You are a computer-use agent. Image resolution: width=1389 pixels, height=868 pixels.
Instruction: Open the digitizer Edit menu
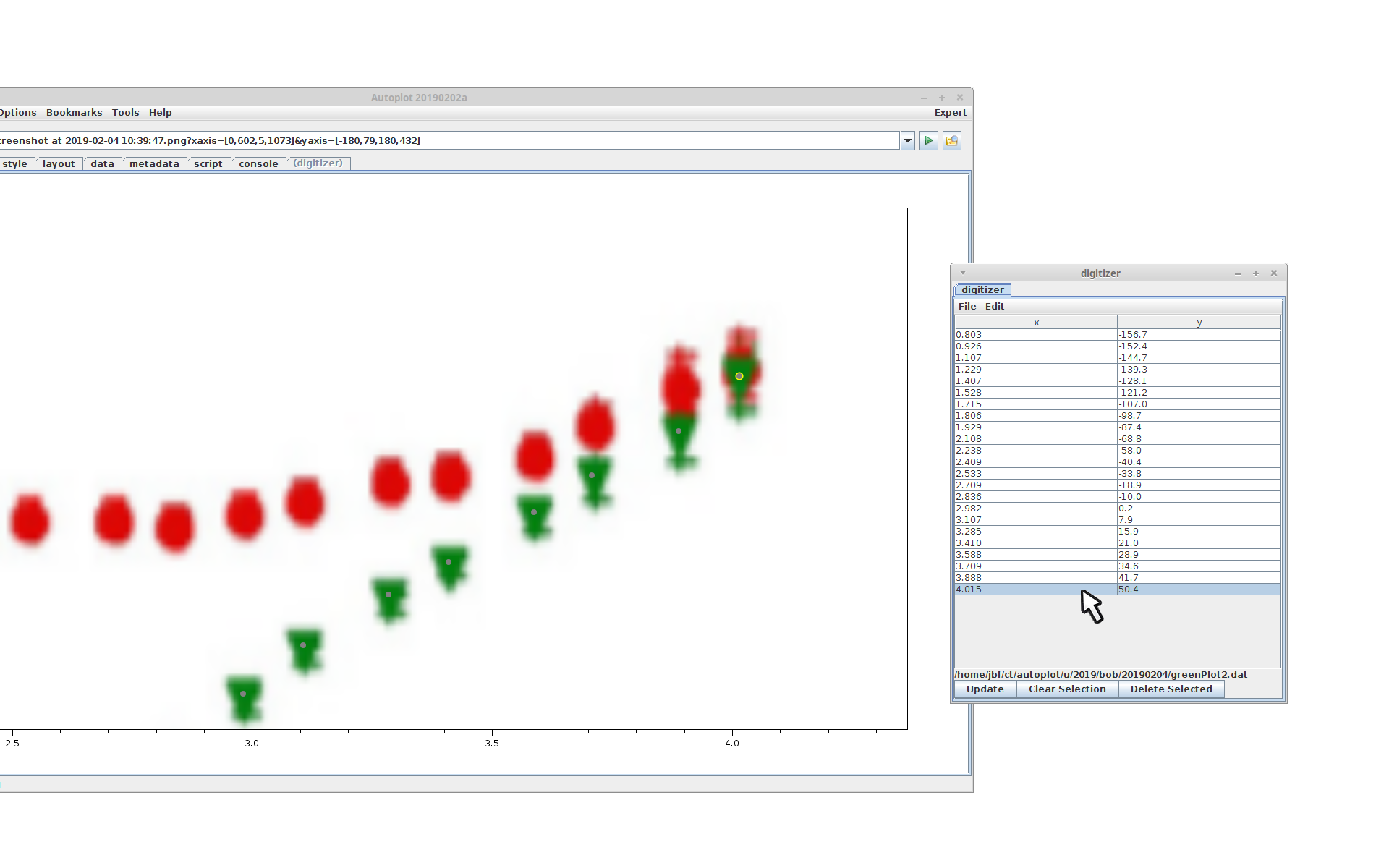coord(994,306)
